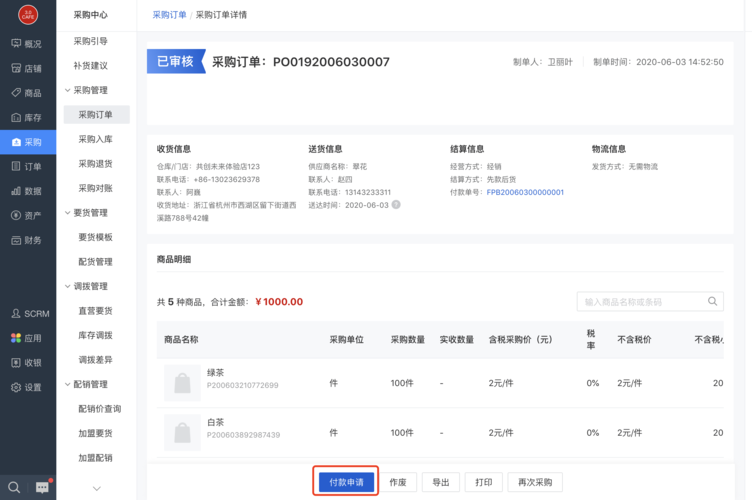Click product code P200603892987439

pos(244,435)
